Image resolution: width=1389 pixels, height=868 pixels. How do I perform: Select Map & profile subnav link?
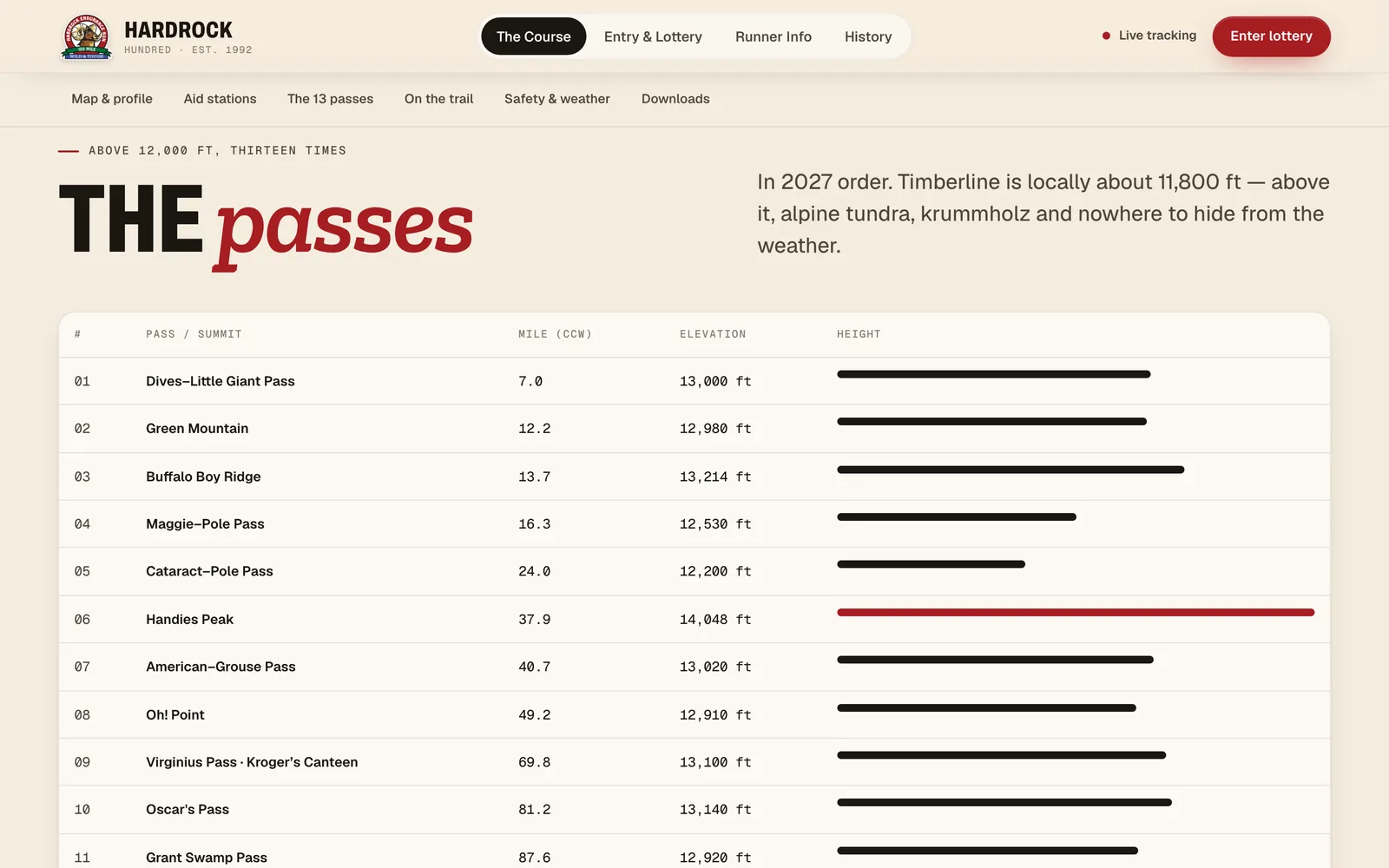coord(112,99)
